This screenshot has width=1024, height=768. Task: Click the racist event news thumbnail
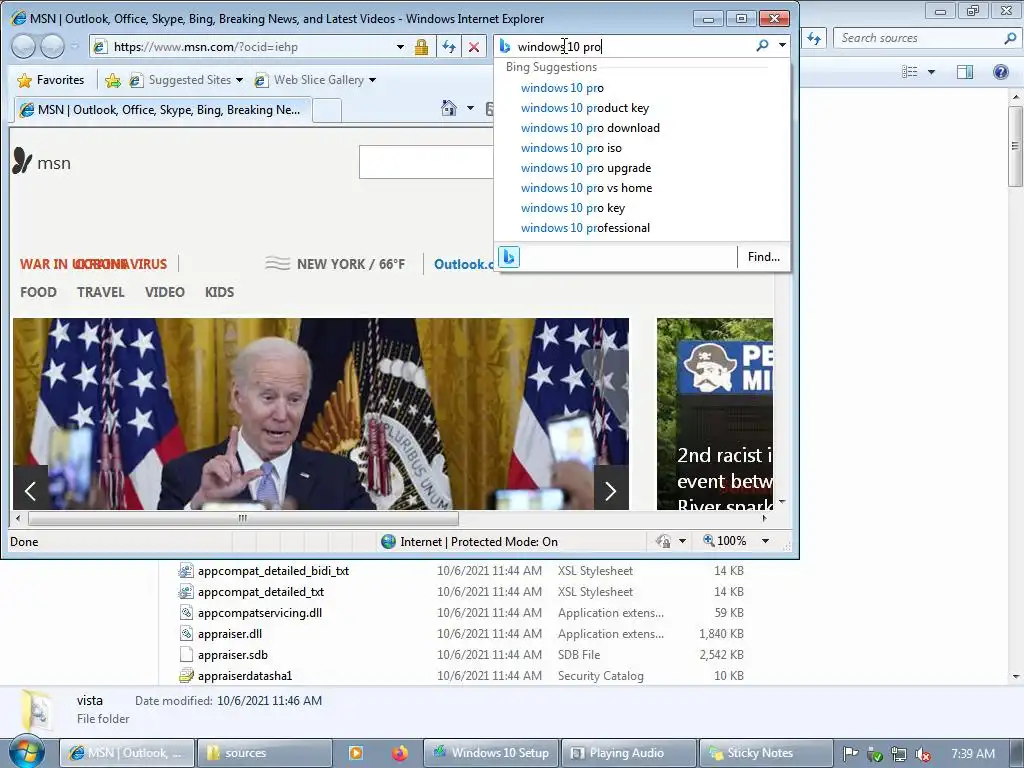[714, 413]
